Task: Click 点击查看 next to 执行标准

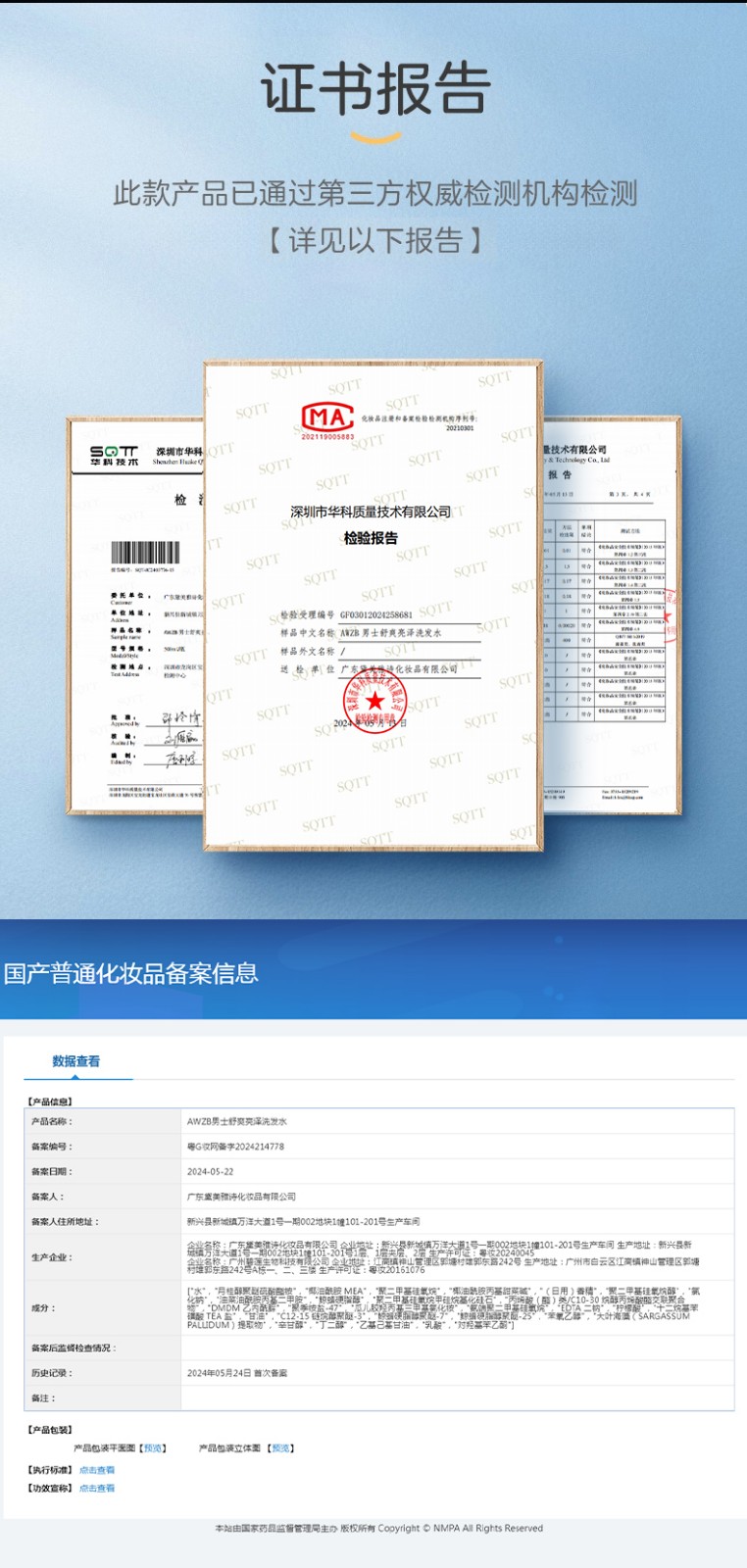Action: [x=97, y=1470]
